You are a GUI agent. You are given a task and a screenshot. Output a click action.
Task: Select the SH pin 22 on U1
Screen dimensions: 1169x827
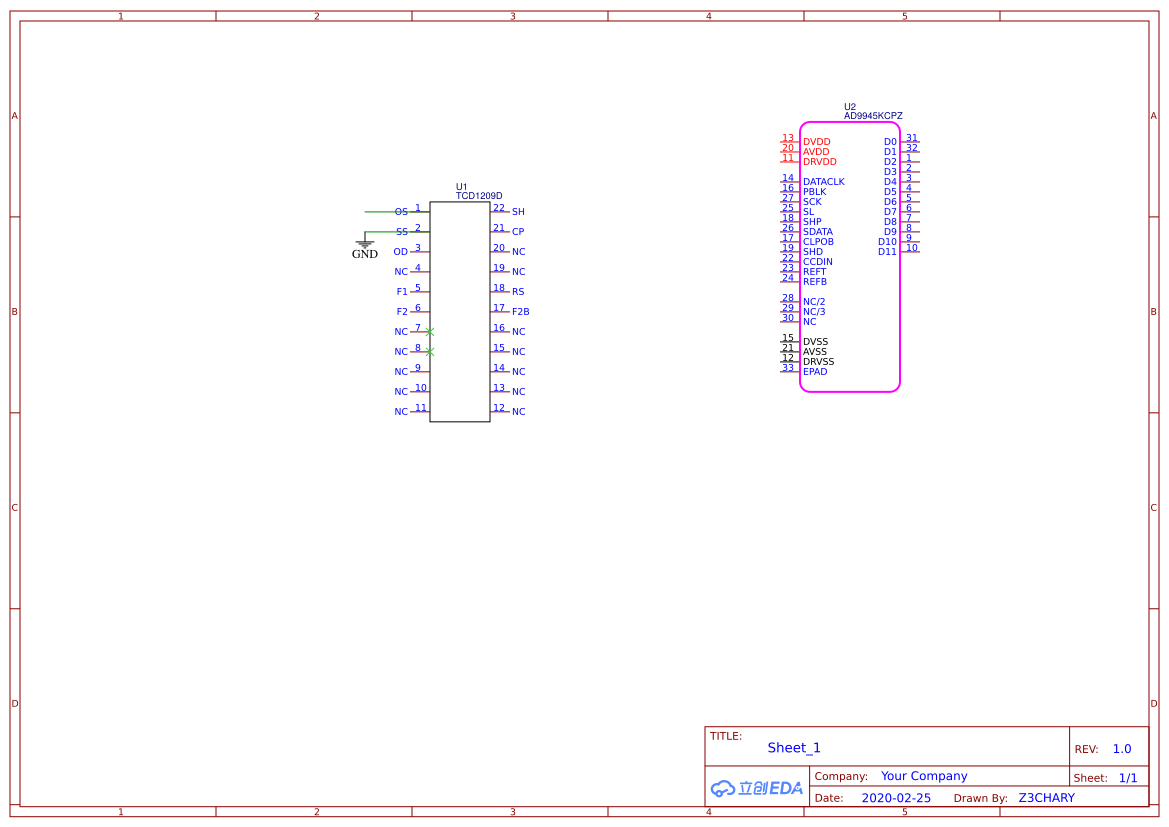(500, 211)
